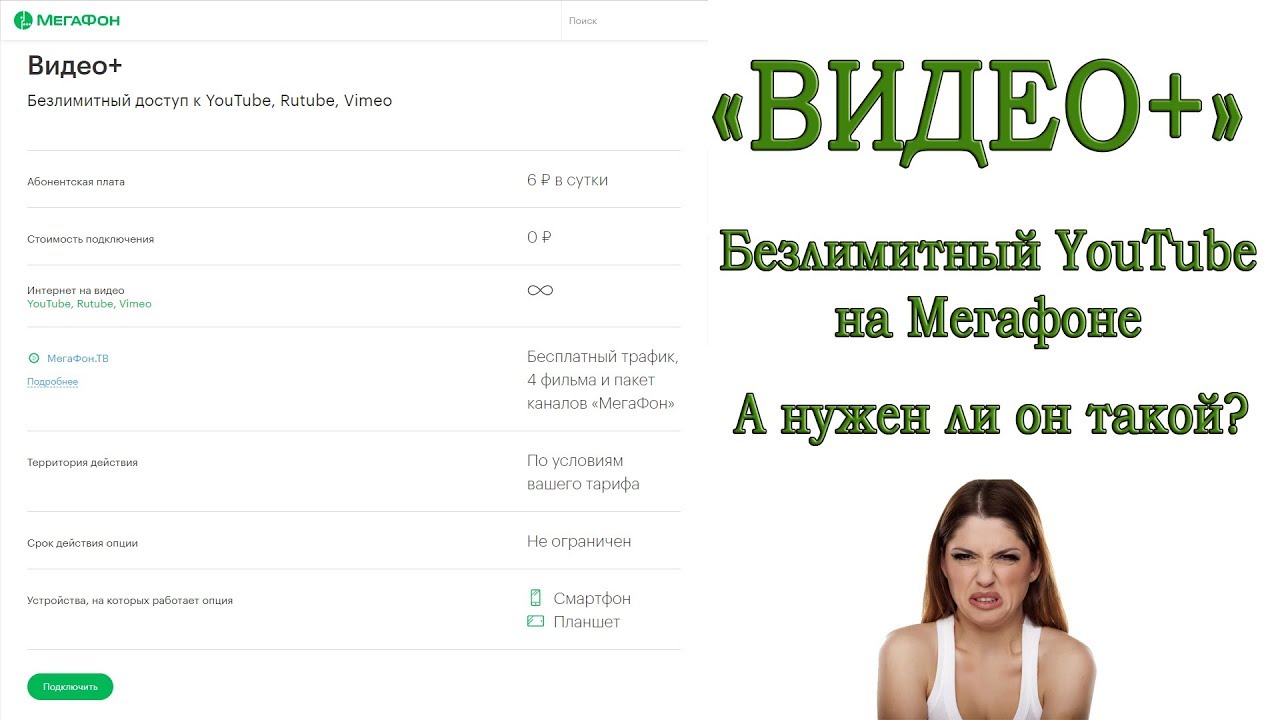Click the на Мегафоне banner line
Screen dimensions: 1280x720
pos(988,321)
